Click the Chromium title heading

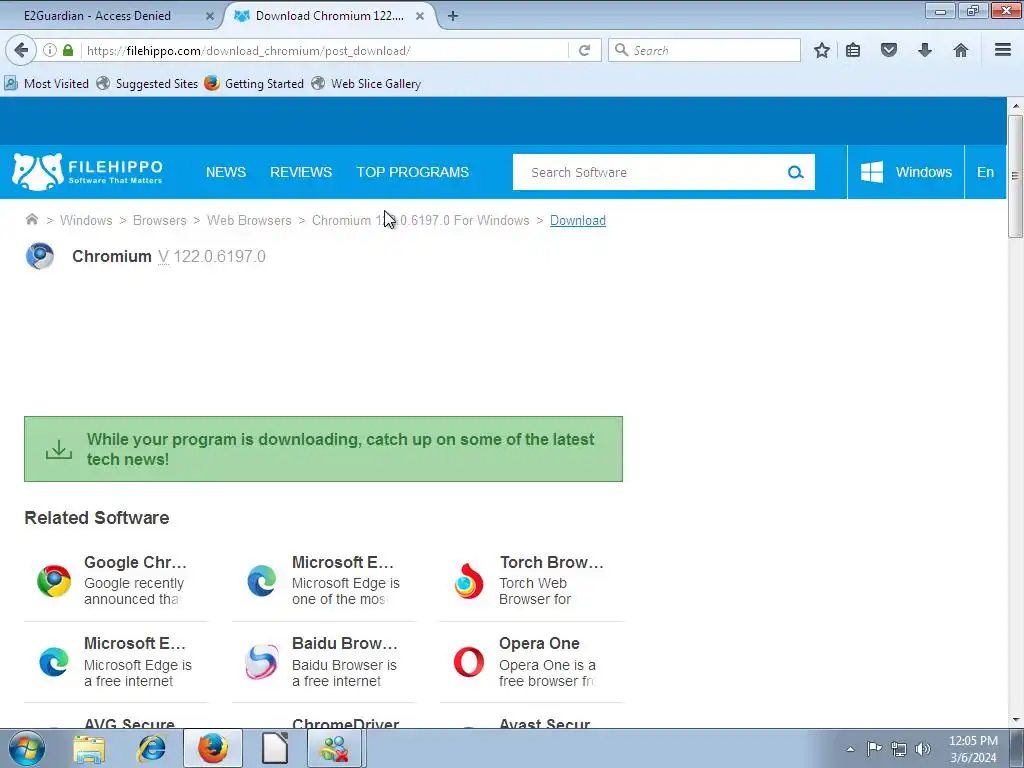click(112, 257)
